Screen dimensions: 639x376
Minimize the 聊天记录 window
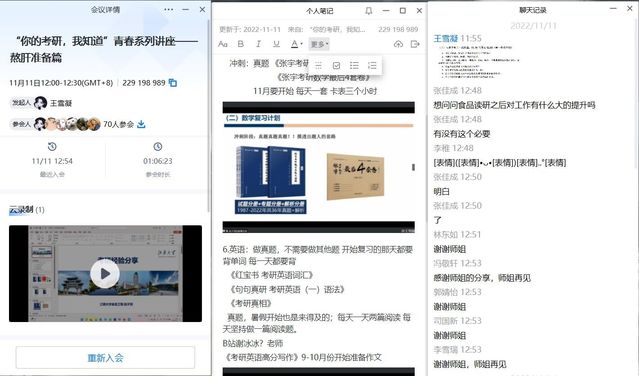(613, 8)
